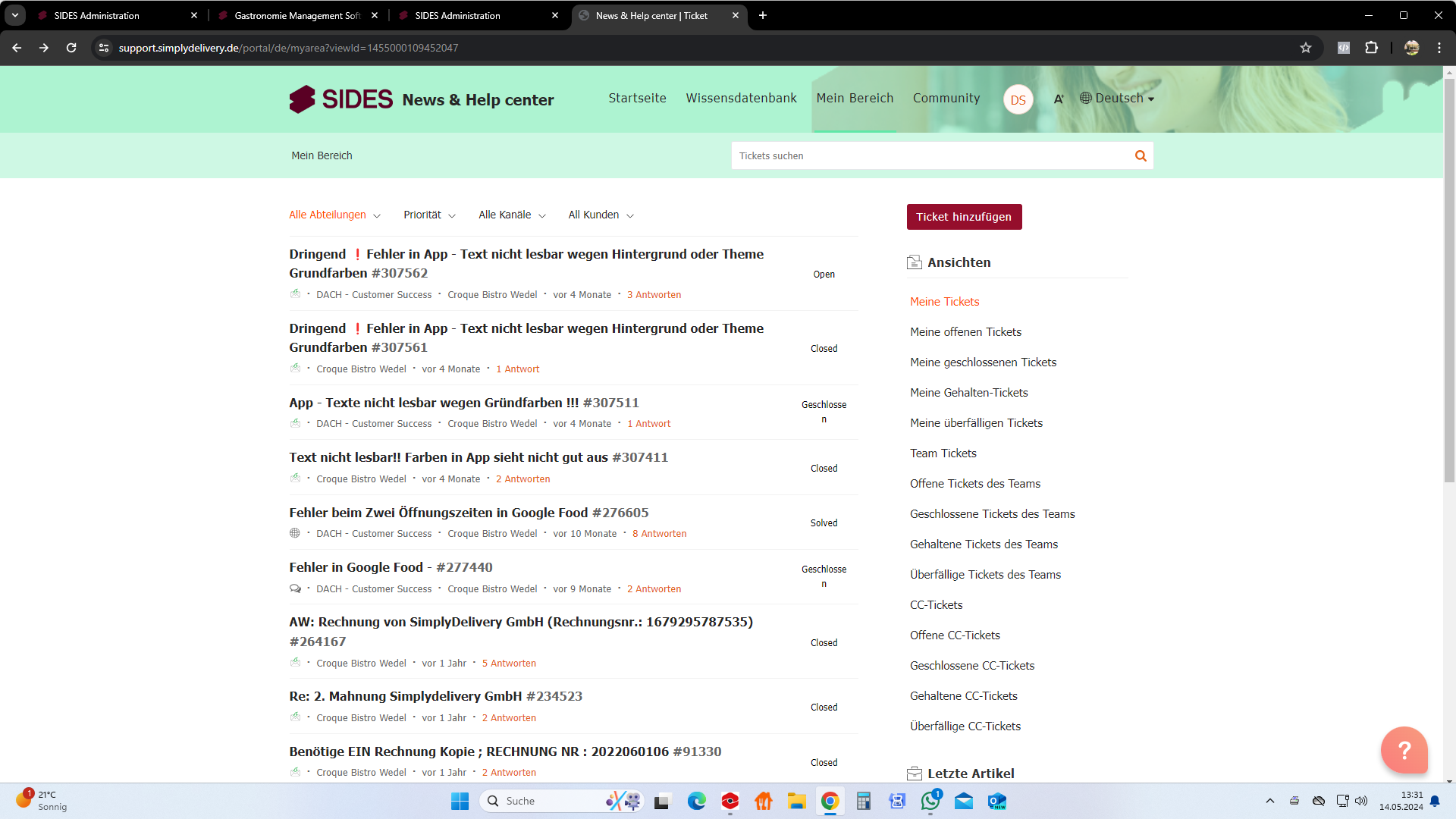1456x819 pixels.
Task: Open ticket #91330 Benötige EIN Rechnung Kopie
Action: tap(505, 752)
